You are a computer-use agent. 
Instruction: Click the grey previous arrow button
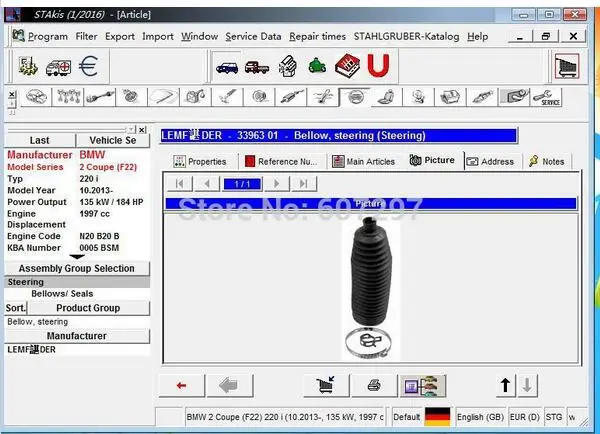(230, 385)
